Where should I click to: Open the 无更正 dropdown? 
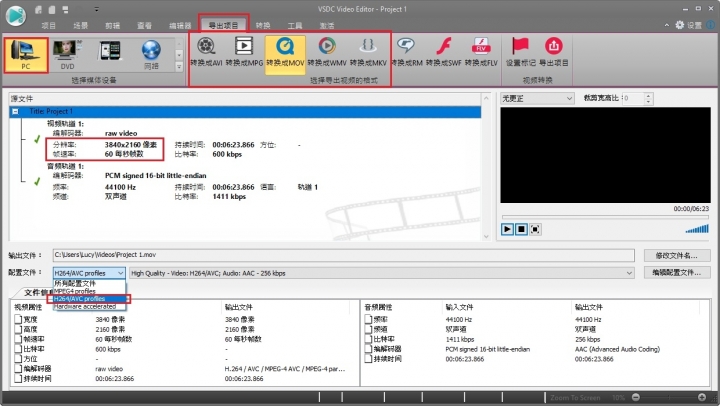coord(537,98)
